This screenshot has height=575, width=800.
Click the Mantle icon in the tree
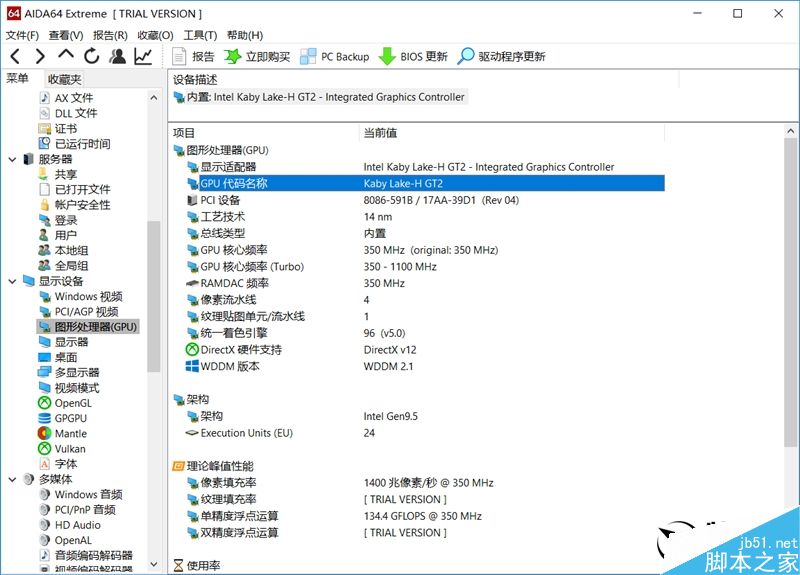(45, 434)
